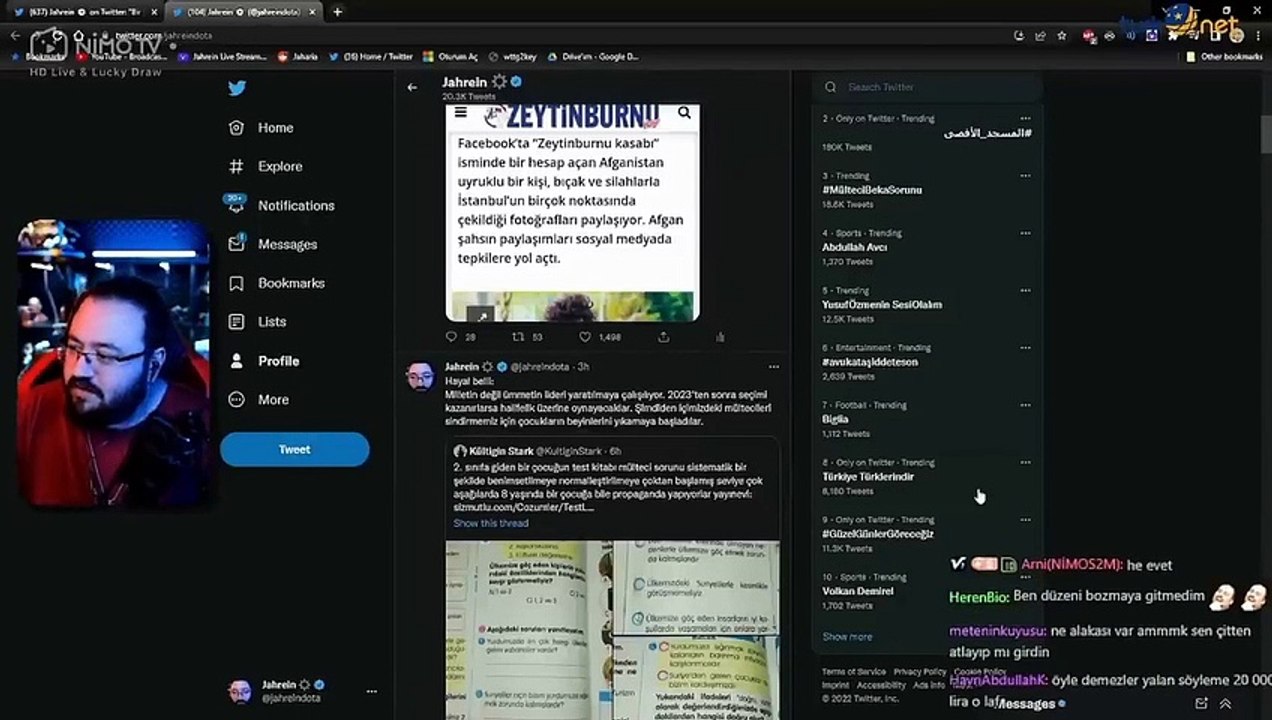Open a new browser tab with plus
Viewport: 1272px width, 720px height.
coord(337,12)
